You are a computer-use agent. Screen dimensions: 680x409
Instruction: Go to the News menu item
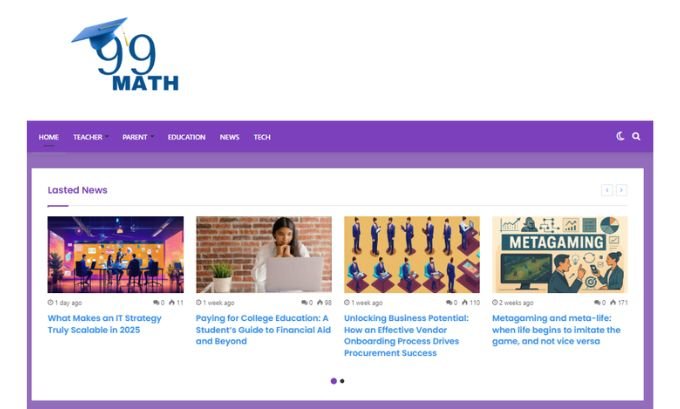pyautogui.click(x=229, y=137)
